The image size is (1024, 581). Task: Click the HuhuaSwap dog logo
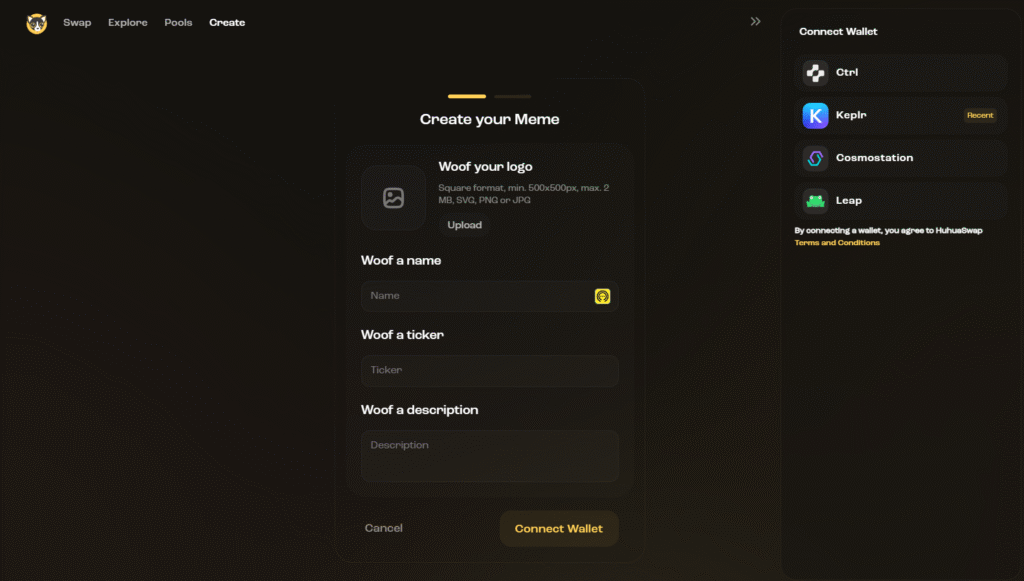click(37, 23)
